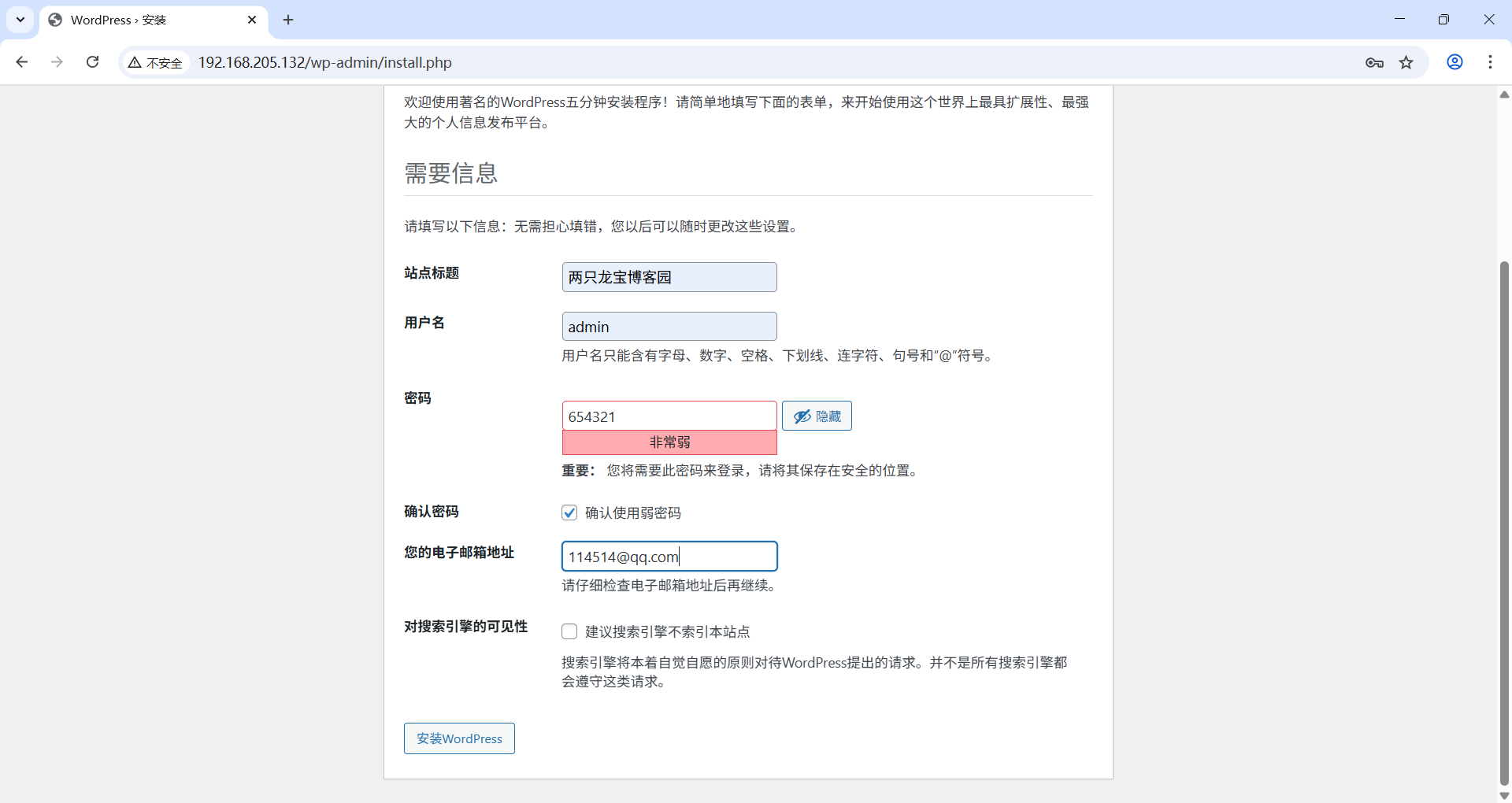Click the scrollbar down arrow

[1504, 795]
